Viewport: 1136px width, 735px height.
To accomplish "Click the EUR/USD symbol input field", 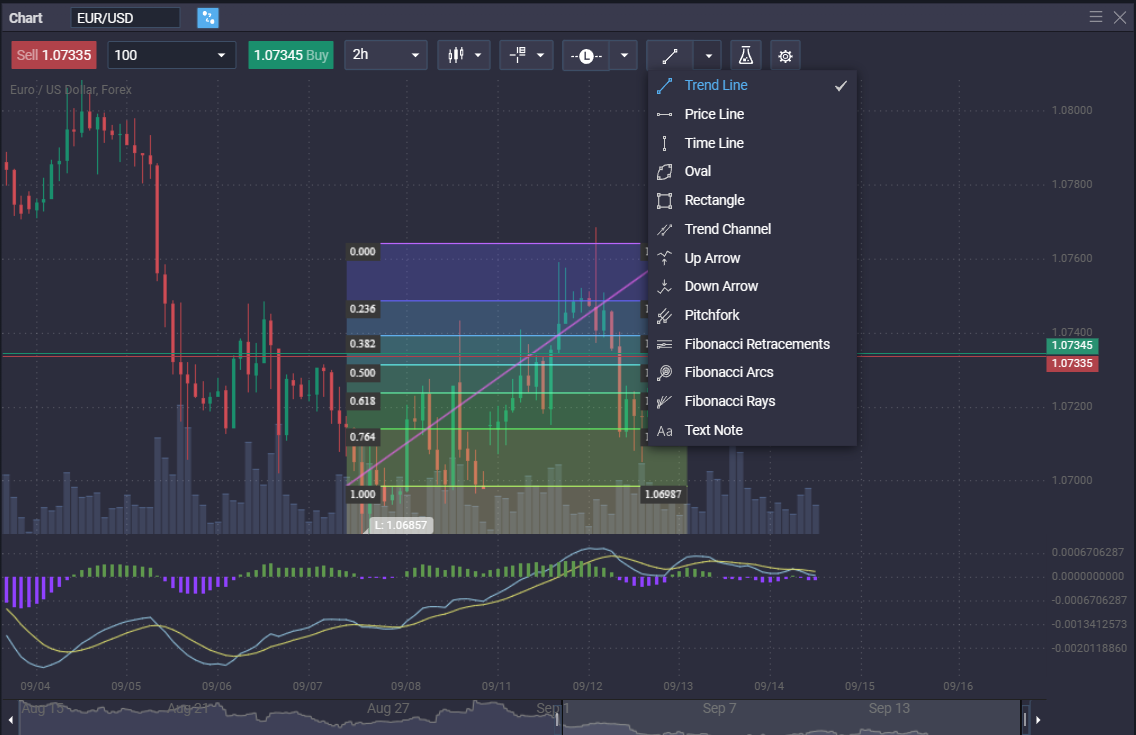I will (125, 18).
